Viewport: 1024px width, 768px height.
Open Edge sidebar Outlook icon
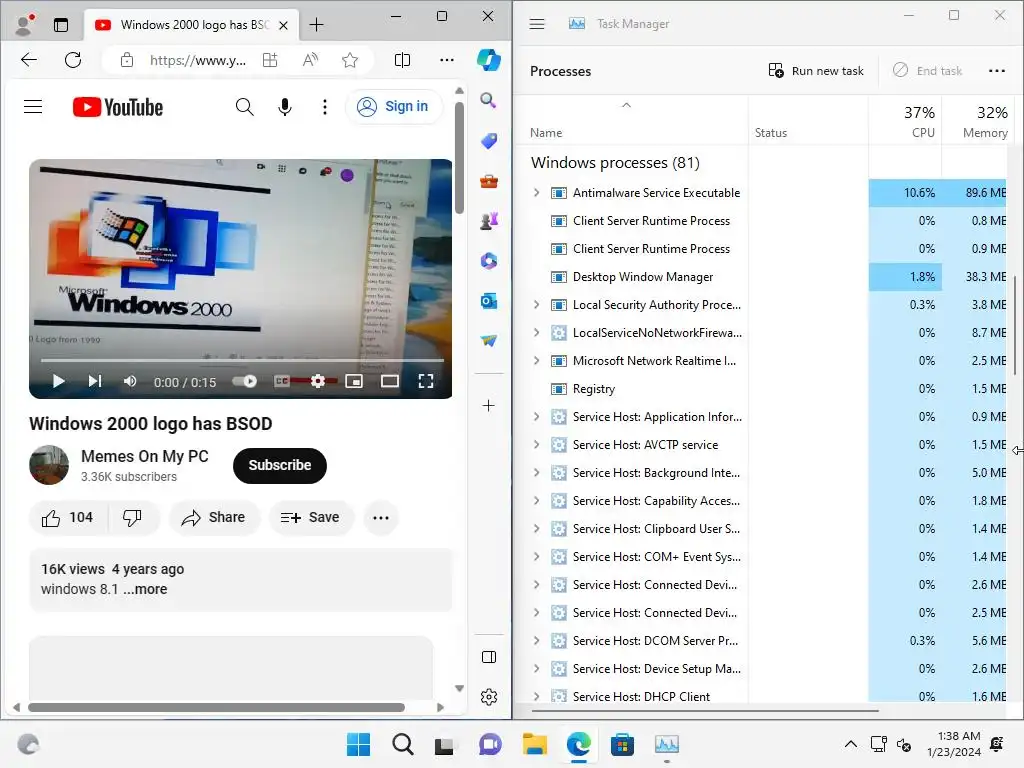tap(488, 301)
